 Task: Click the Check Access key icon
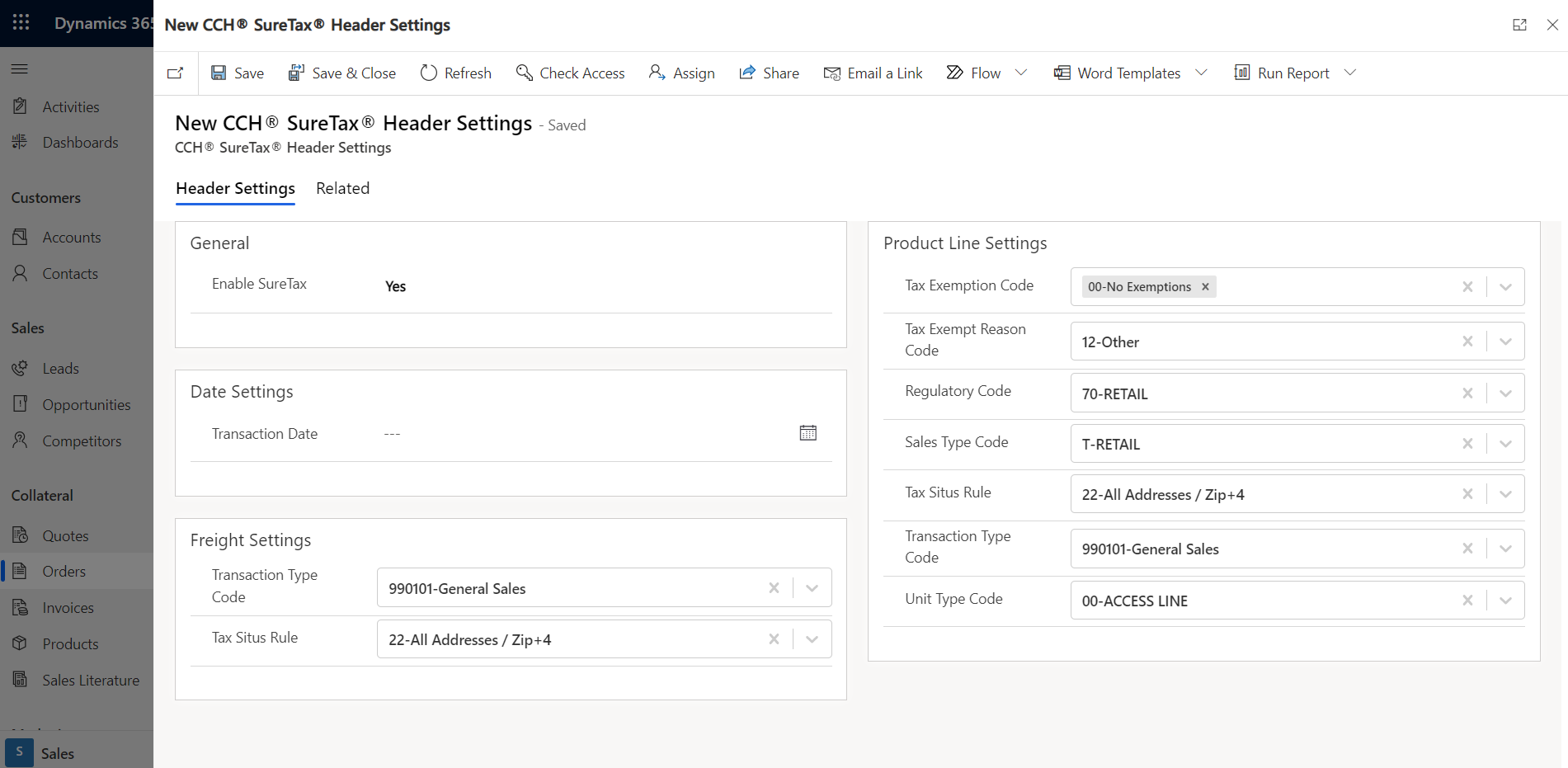pyautogui.click(x=524, y=73)
